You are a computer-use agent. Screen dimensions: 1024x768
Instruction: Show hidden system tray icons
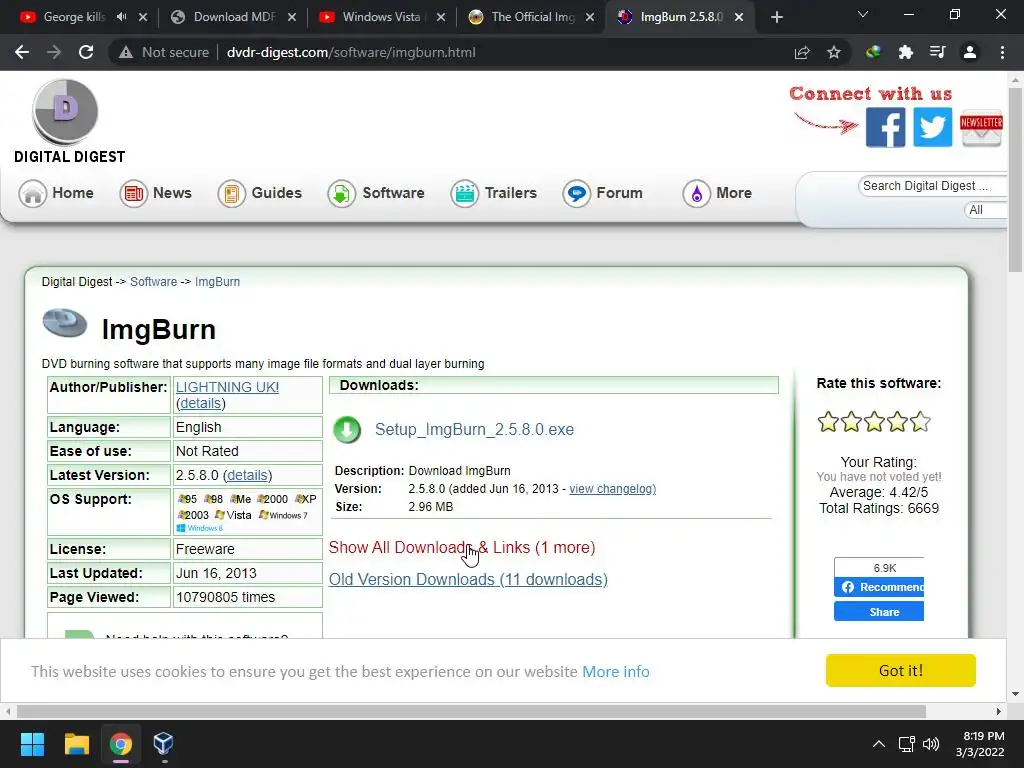click(x=879, y=744)
